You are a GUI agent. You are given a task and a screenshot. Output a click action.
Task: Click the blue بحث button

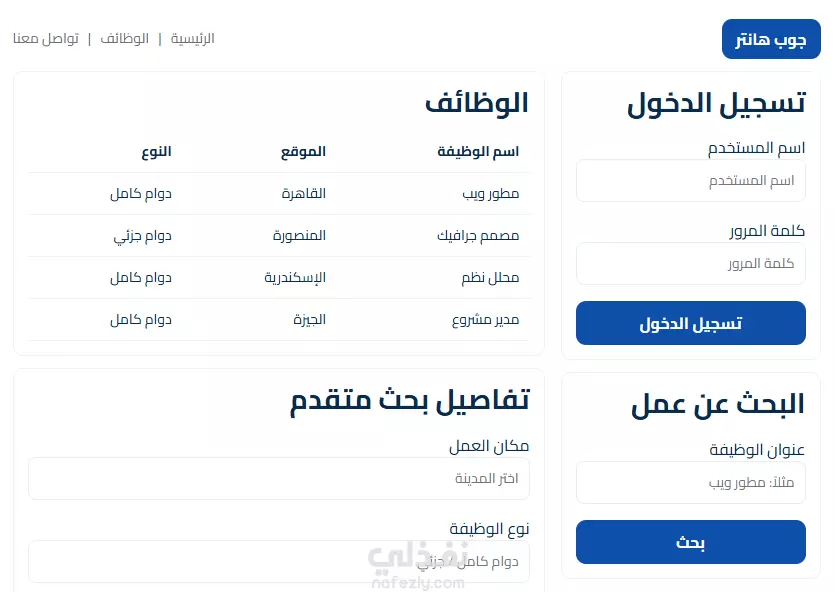point(691,542)
